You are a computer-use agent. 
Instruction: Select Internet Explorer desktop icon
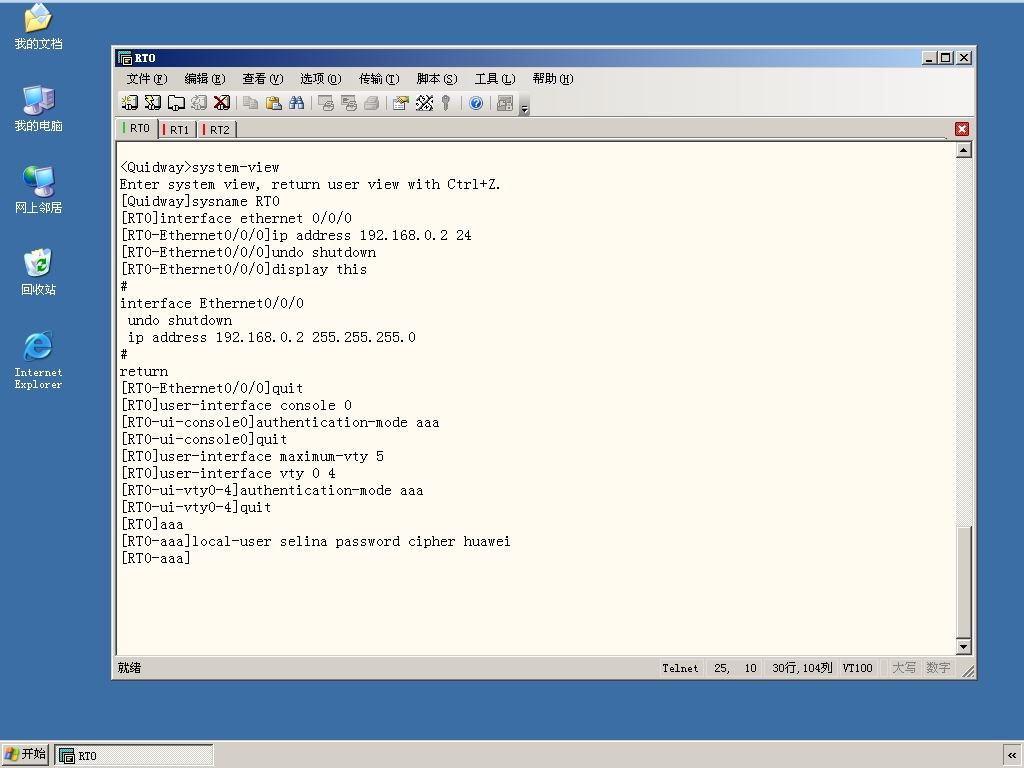pos(38,360)
